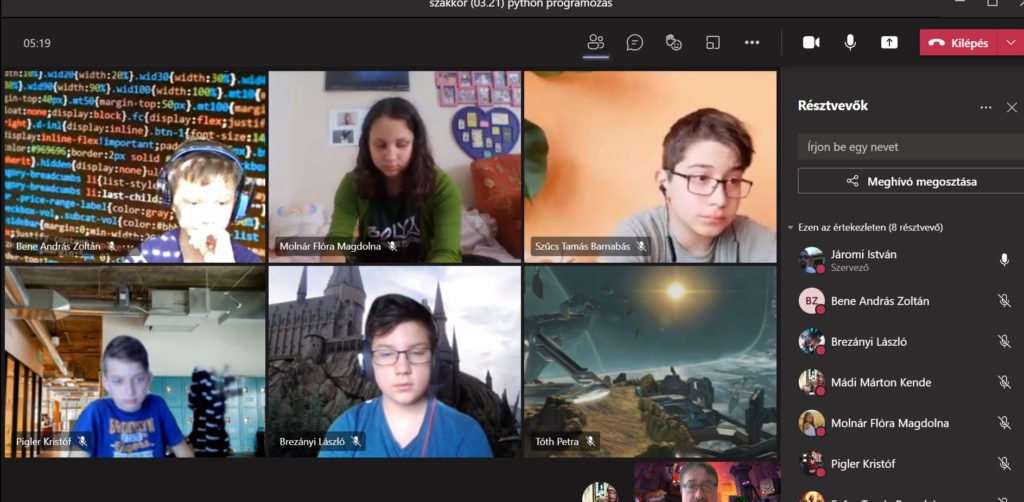The width and height of the screenshot is (1024, 502).
Task: Open the meeting chat icon
Action: point(635,43)
